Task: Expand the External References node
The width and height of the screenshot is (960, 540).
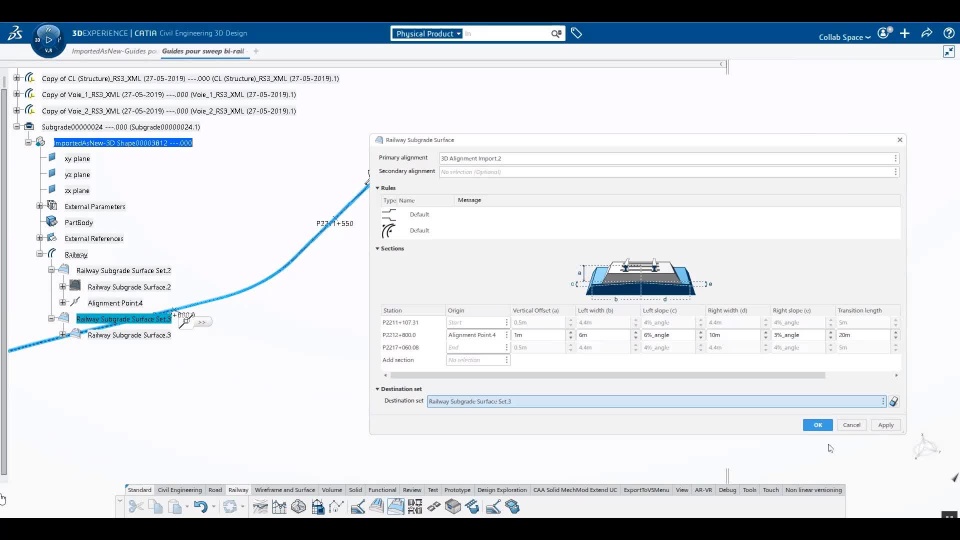Action: pos(40,238)
